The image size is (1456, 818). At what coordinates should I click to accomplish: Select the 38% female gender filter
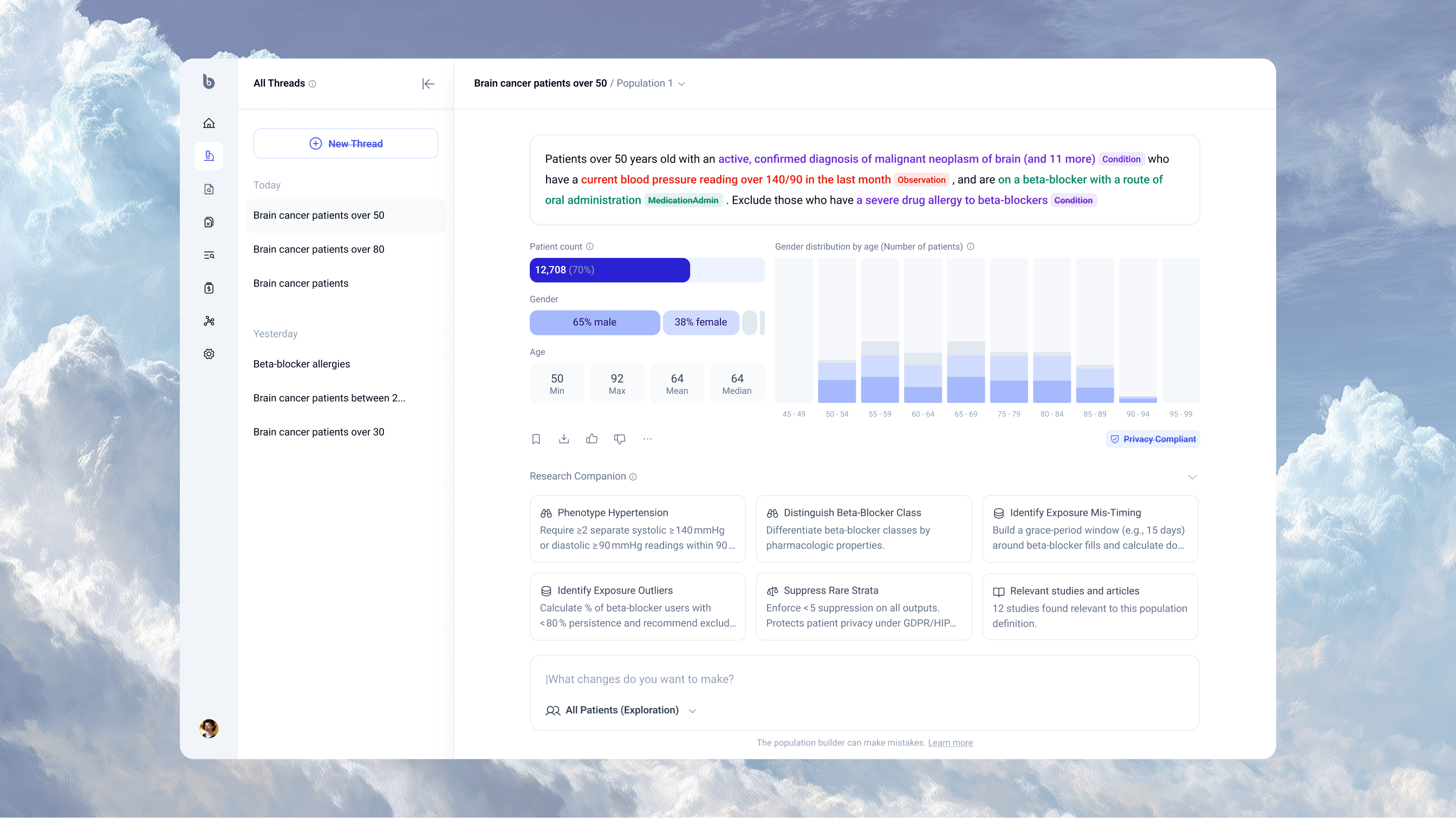pos(700,322)
